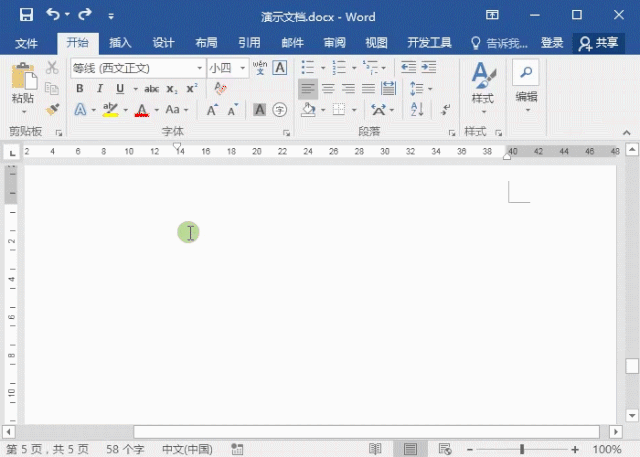The height and width of the screenshot is (457, 640).
Task: Copy selection with the copy icon
Action: [x=52, y=88]
